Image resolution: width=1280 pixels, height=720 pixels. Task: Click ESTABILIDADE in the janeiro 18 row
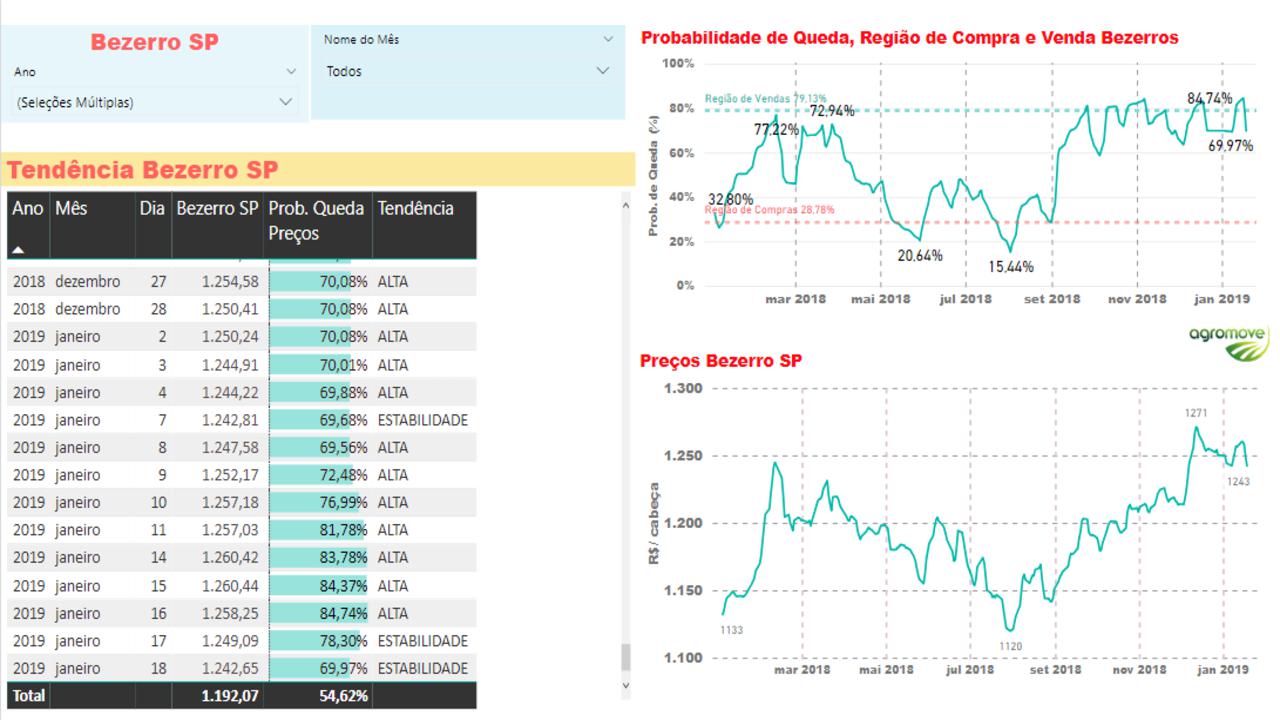point(423,668)
